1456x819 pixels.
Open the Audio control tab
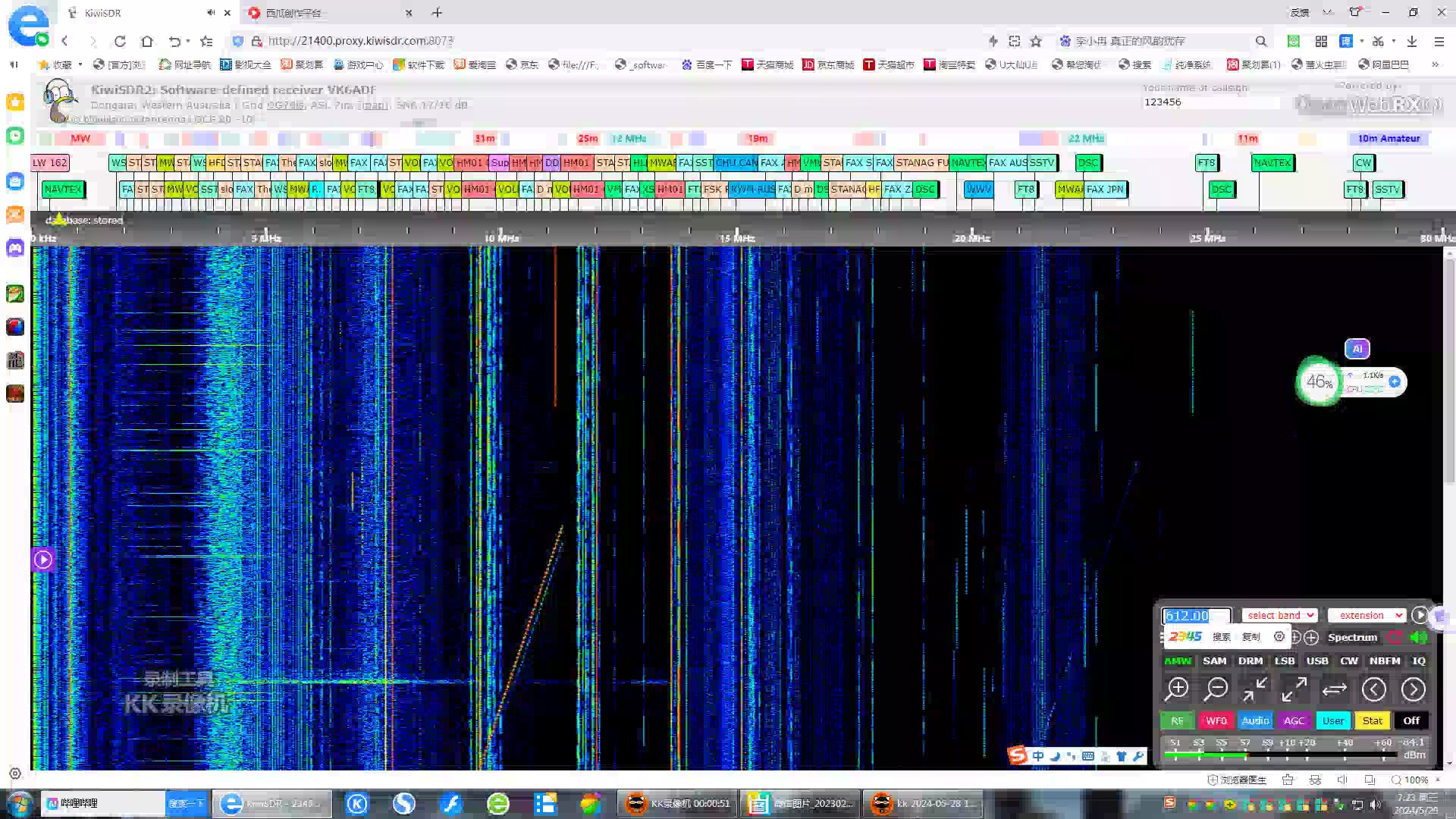pyautogui.click(x=1255, y=720)
